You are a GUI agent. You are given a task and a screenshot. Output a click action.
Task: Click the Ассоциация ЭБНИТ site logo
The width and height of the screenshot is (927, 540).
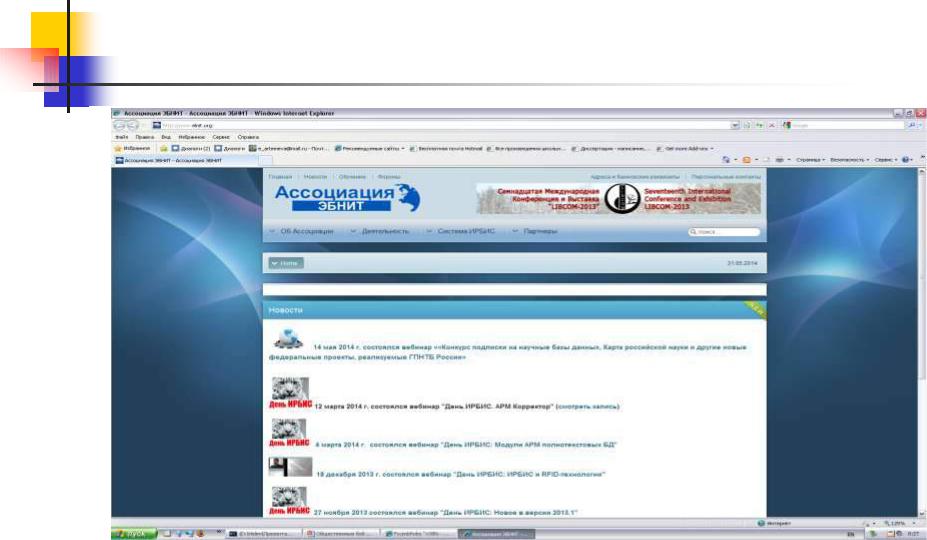point(348,198)
